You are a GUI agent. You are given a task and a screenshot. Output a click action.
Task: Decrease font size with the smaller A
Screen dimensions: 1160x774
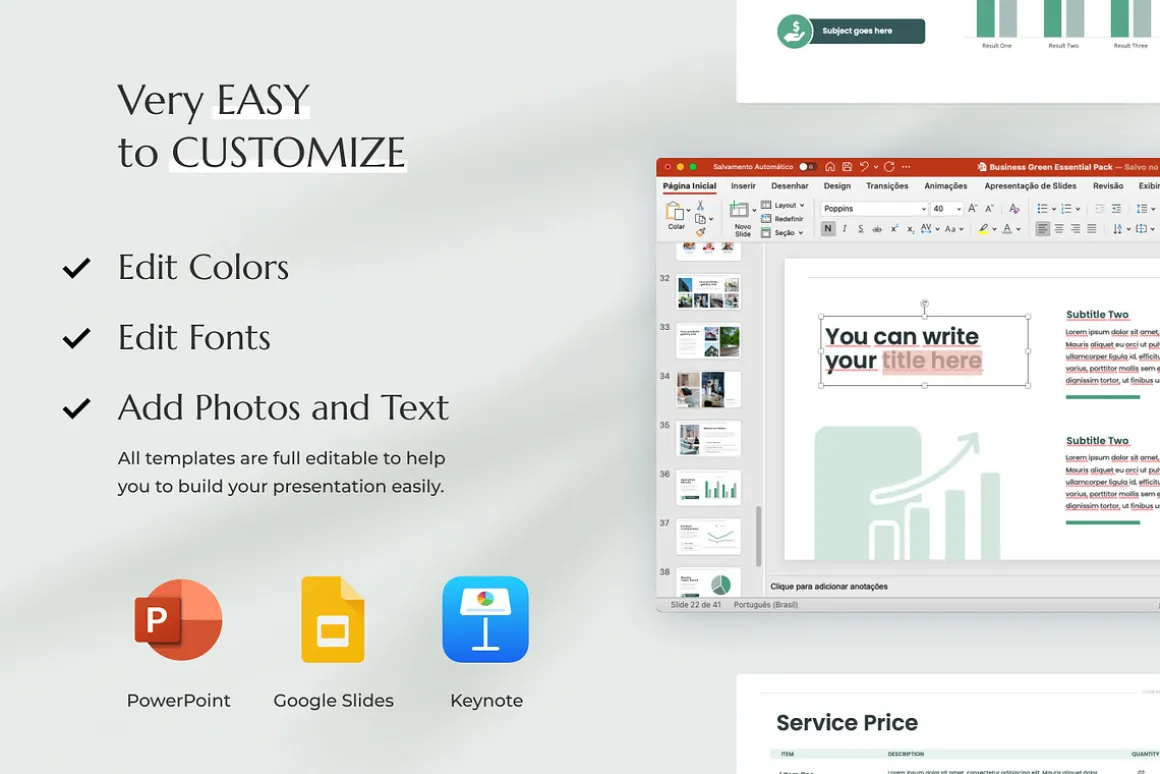point(989,208)
